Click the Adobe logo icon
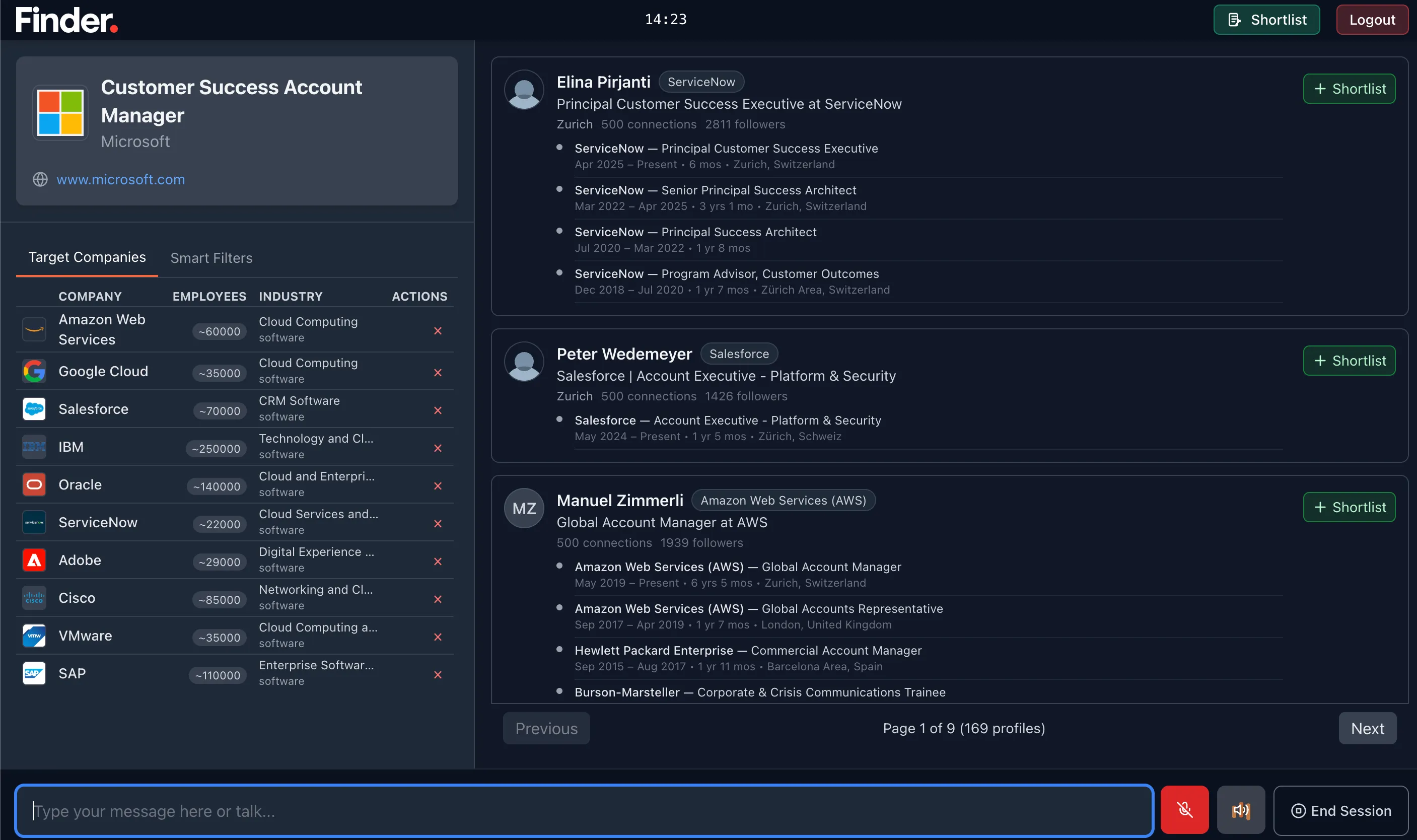 pos(34,561)
